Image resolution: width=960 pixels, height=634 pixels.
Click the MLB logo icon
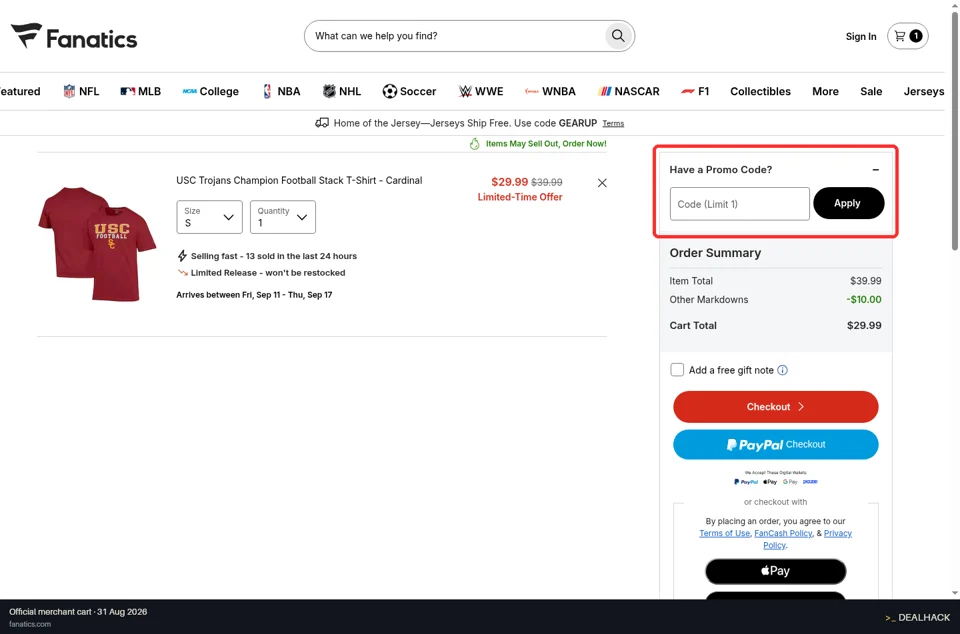coord(127,91)
